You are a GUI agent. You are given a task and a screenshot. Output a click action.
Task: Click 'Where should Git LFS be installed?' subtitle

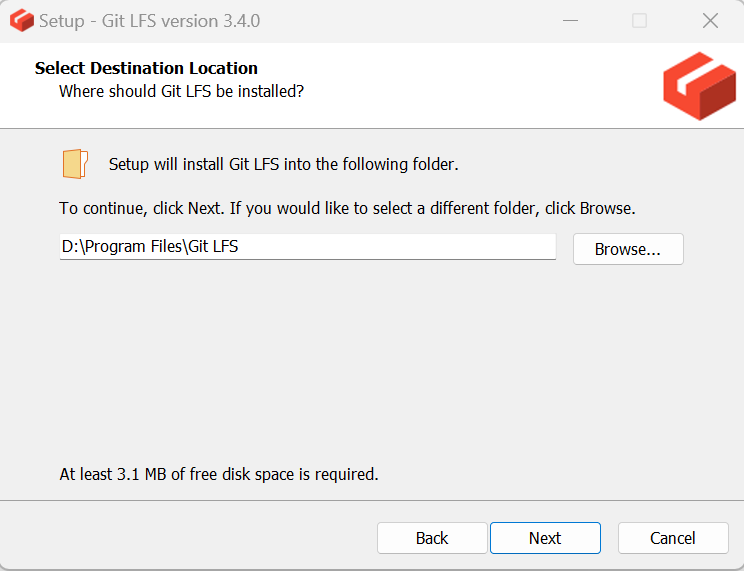[181, 91]
